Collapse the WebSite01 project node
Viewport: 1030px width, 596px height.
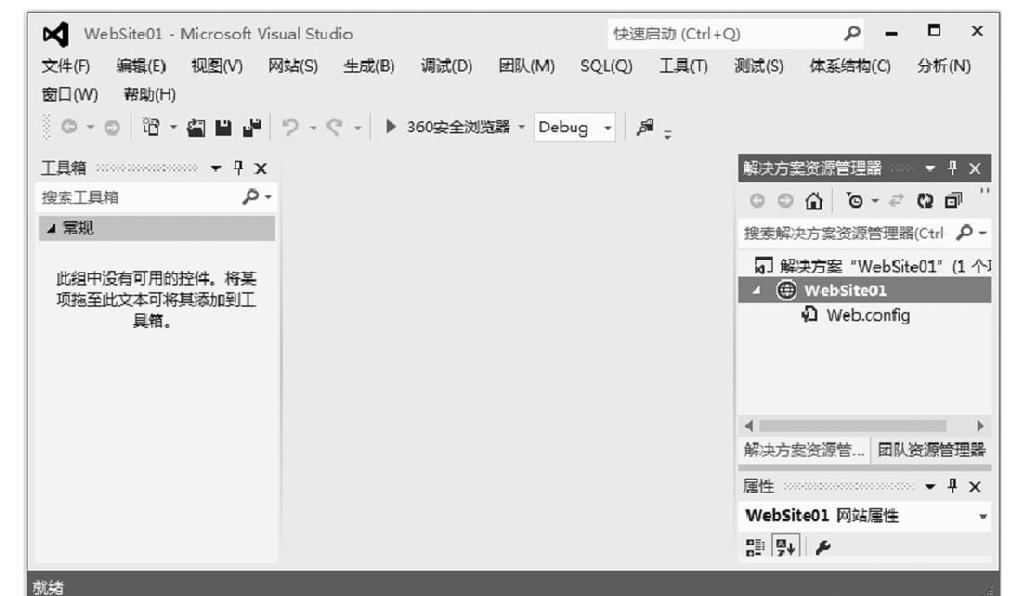tap(756, 290)
